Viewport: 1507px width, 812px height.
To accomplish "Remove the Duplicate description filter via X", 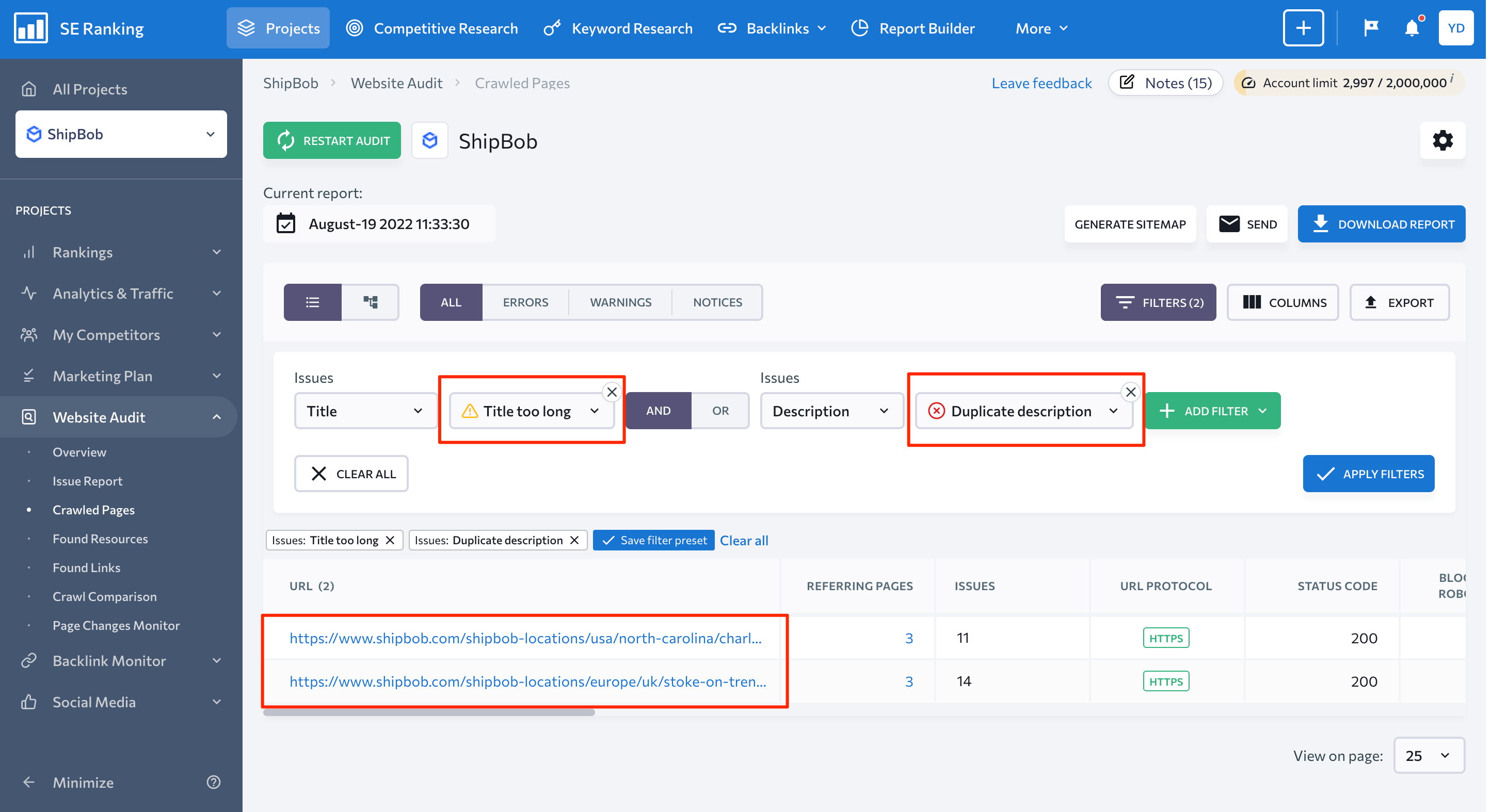I will pos(1130,392).
